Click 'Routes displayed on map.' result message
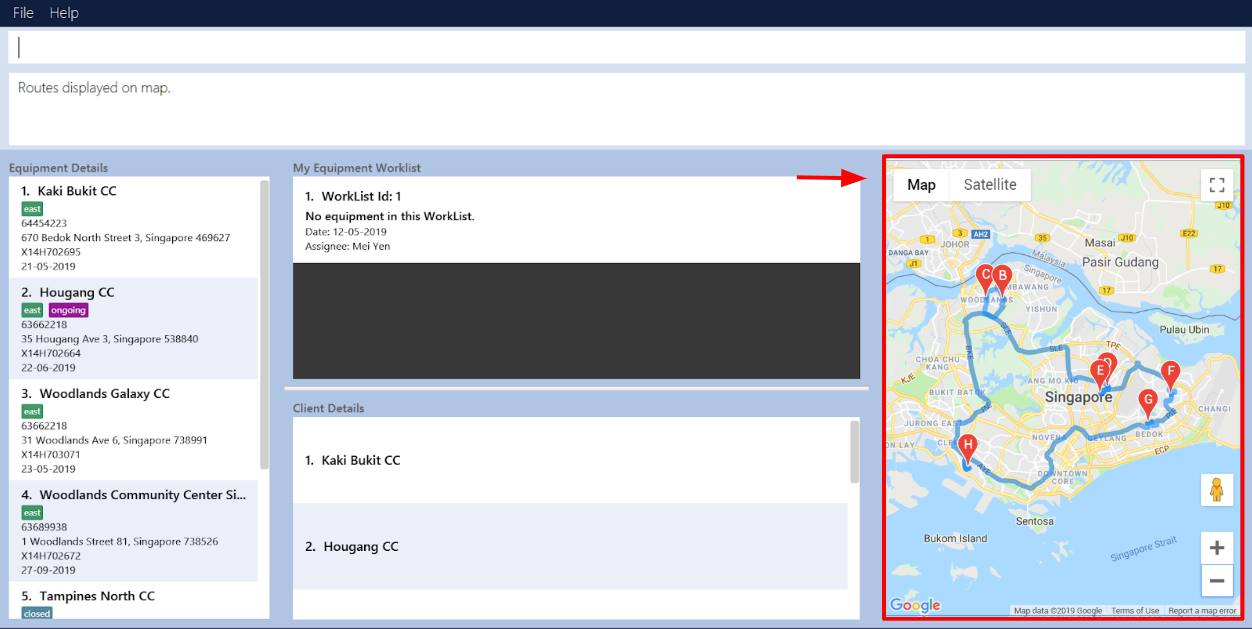This screenshot has width=1252, height=629. 95,88
